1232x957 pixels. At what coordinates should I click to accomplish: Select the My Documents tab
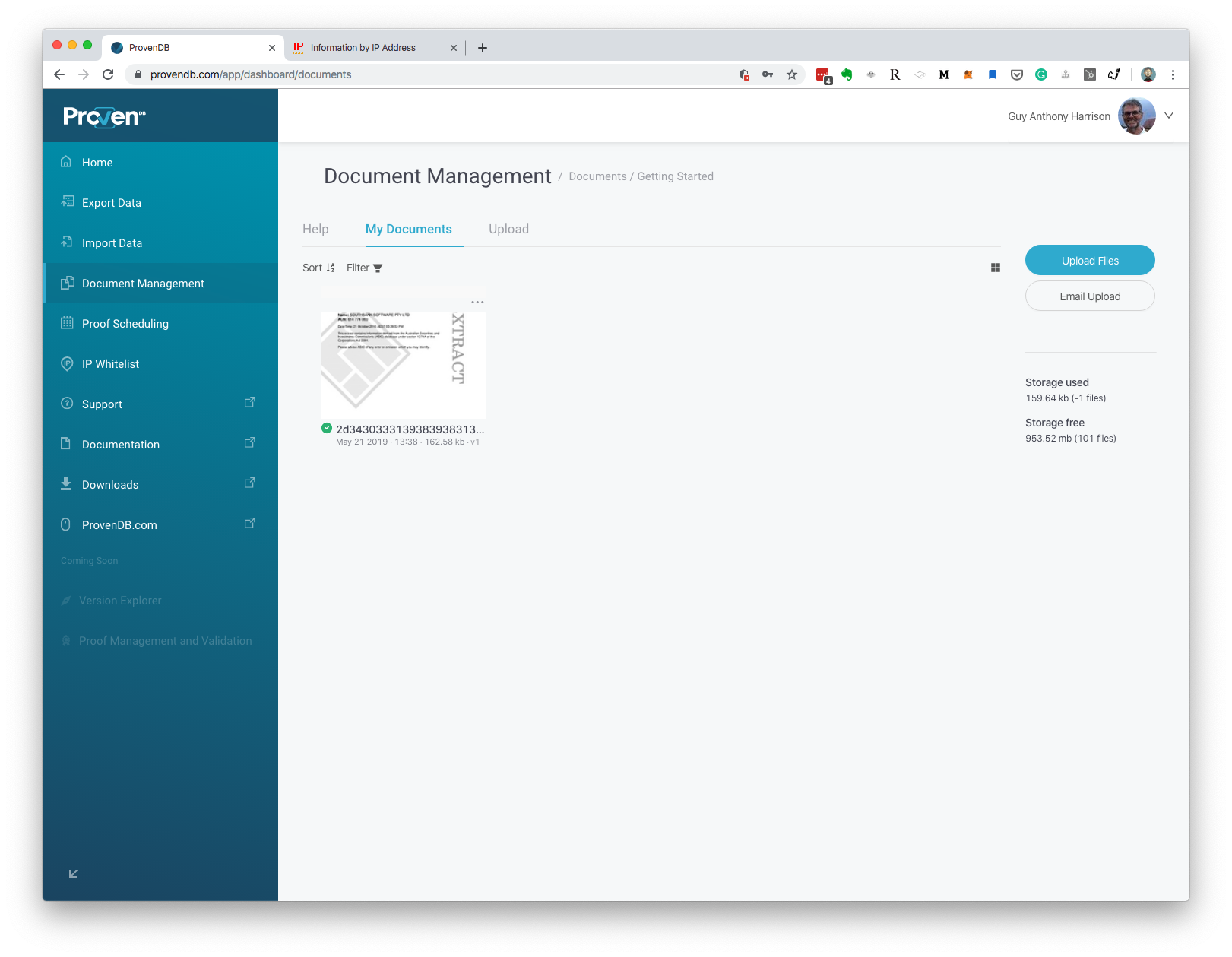tap(409, 229)
